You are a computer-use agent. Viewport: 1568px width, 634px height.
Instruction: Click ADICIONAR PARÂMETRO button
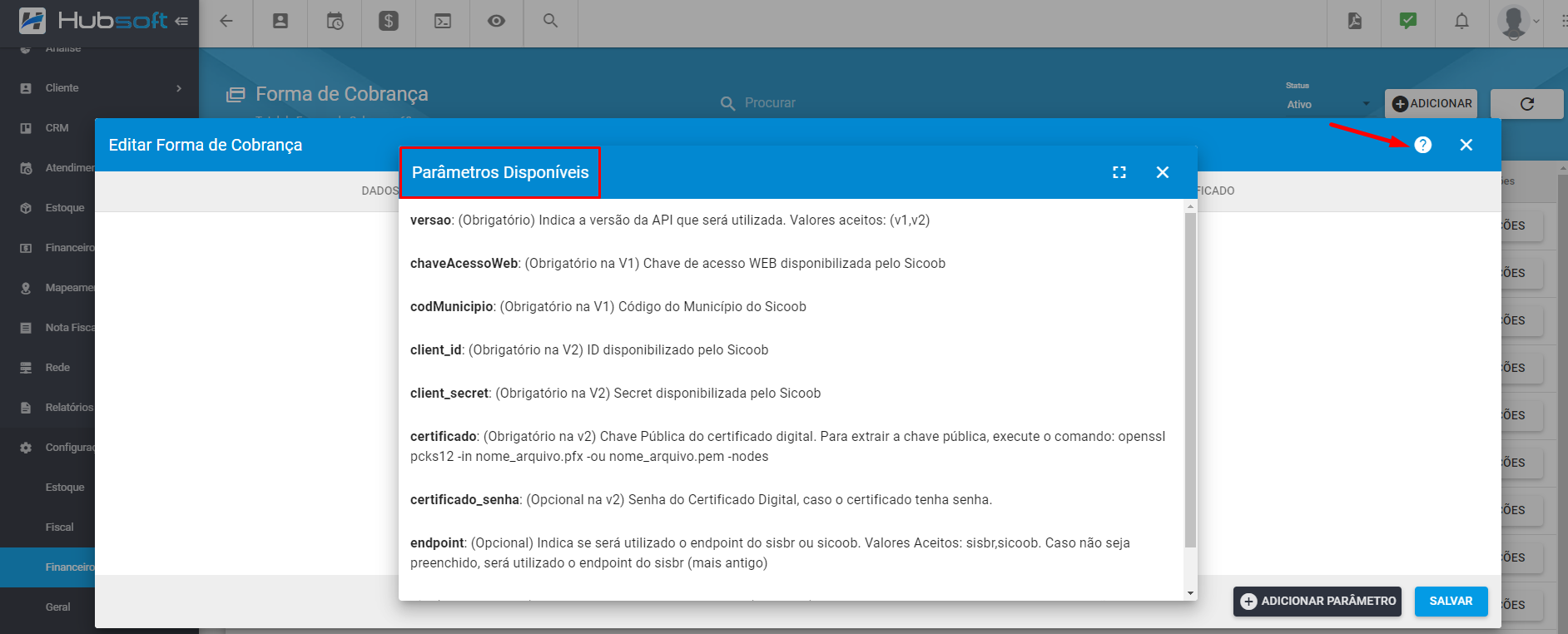1317,601
